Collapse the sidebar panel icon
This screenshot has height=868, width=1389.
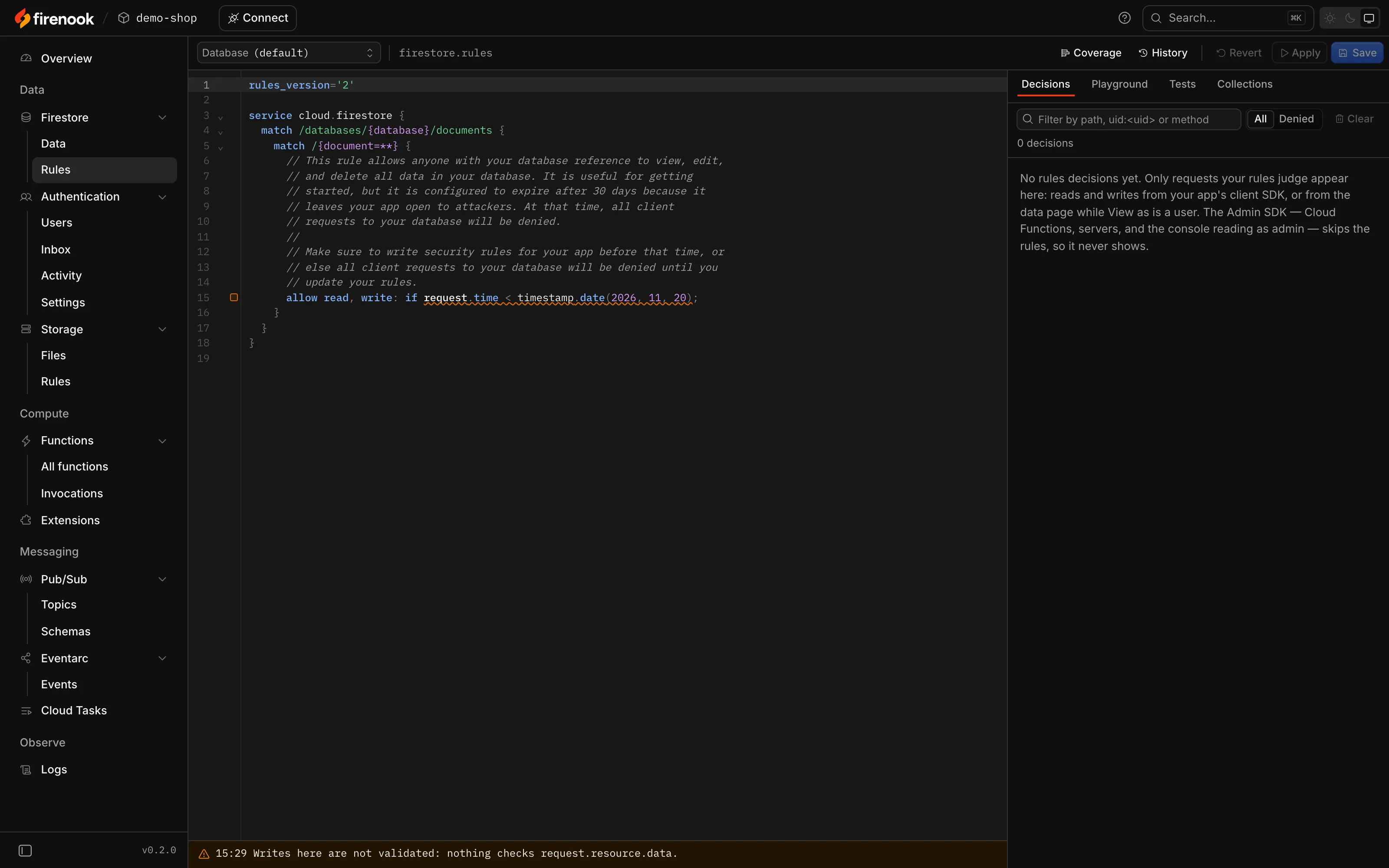[x=25, y=850]
